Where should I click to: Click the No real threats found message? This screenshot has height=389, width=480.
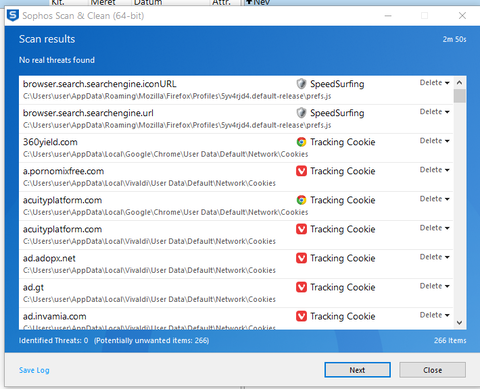pyautogui.click(x=57, y=60)
